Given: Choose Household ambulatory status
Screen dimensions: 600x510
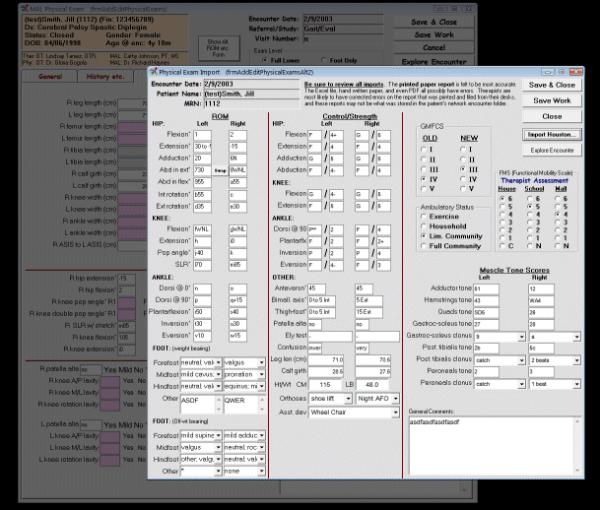Looking at the screenshot, I should point(424,226).
